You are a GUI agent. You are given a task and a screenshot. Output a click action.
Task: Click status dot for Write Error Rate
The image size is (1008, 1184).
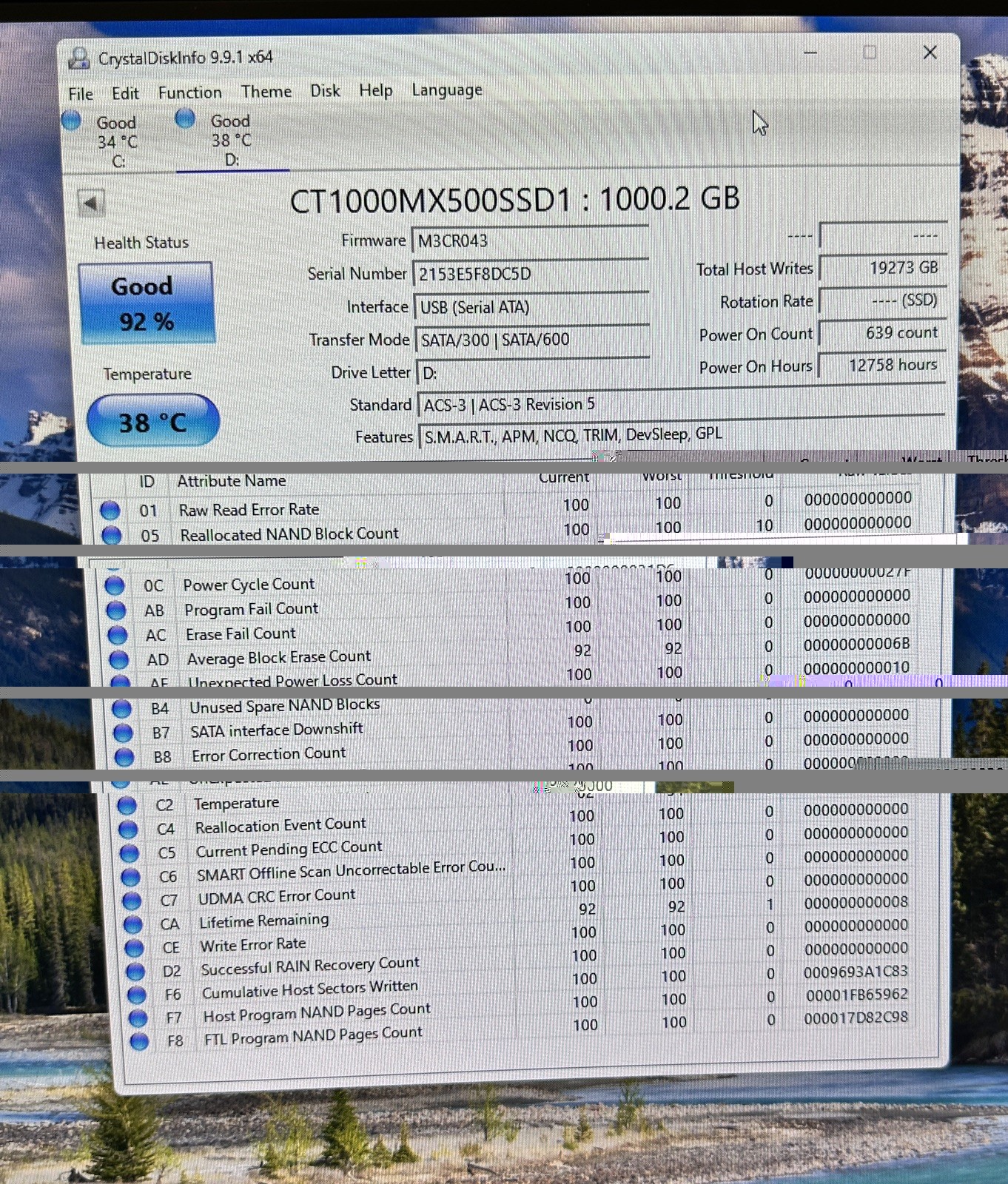135,947
